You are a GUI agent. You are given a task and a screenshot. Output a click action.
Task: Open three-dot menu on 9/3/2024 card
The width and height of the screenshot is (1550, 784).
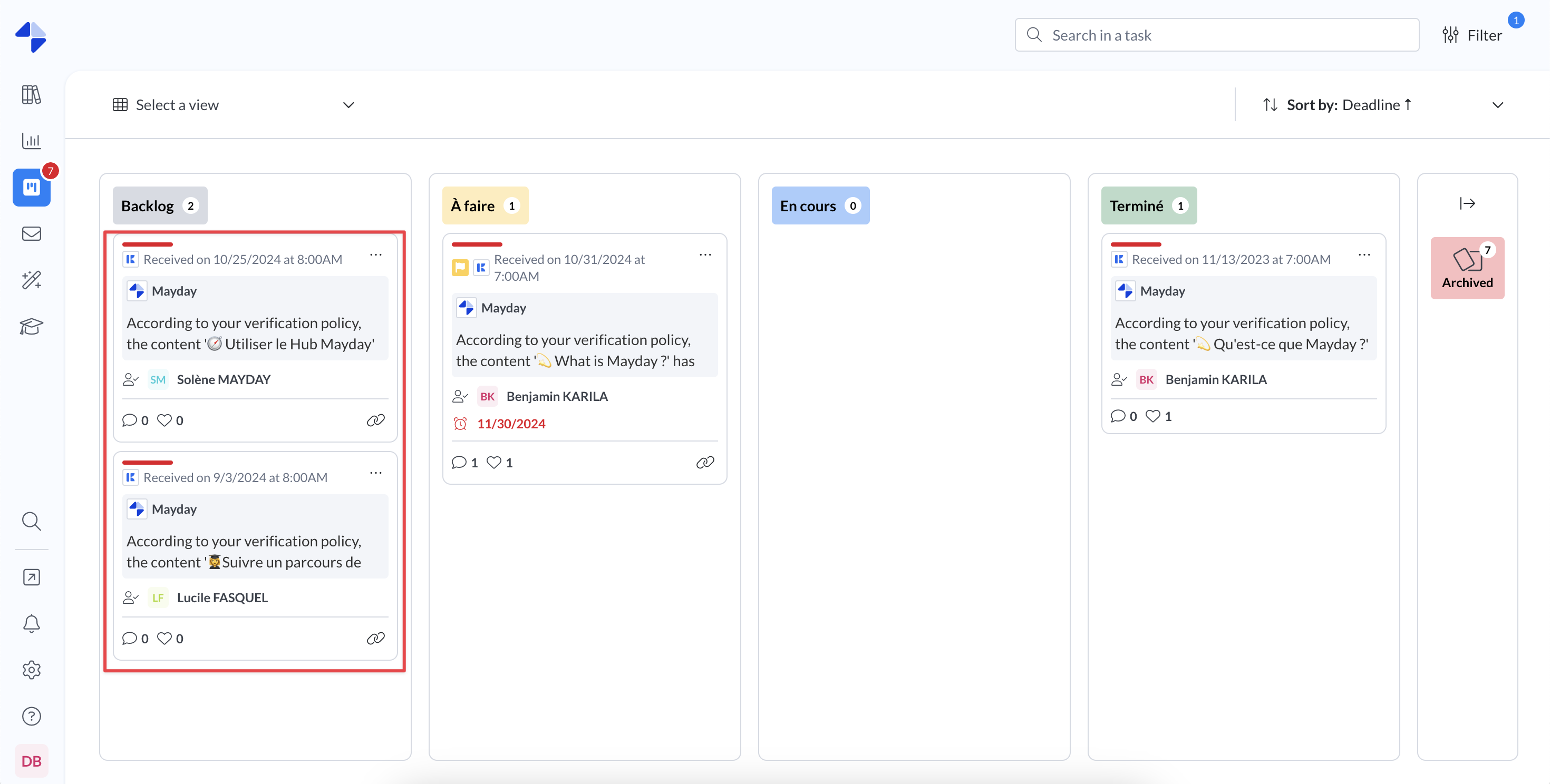coord(376,473)
